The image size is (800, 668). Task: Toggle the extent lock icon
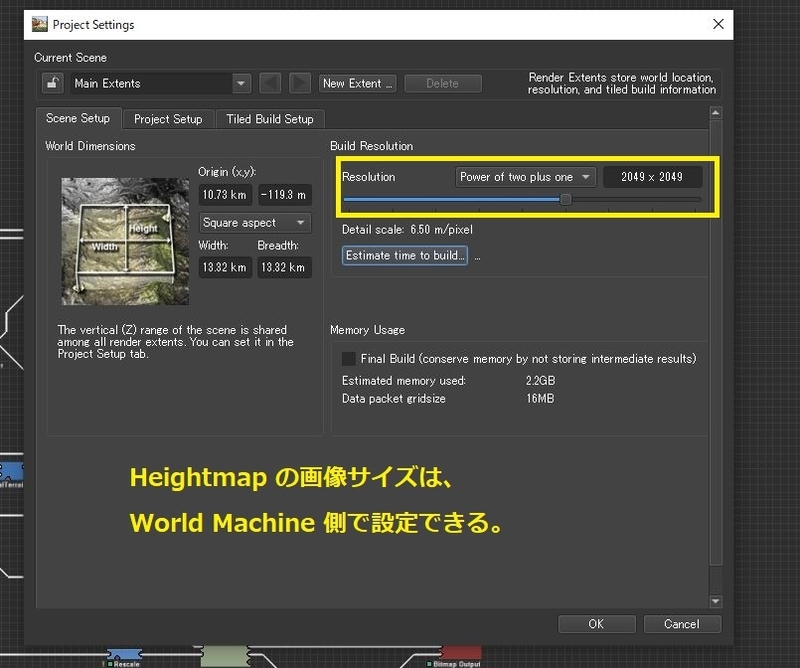click(x=53, y=83)
